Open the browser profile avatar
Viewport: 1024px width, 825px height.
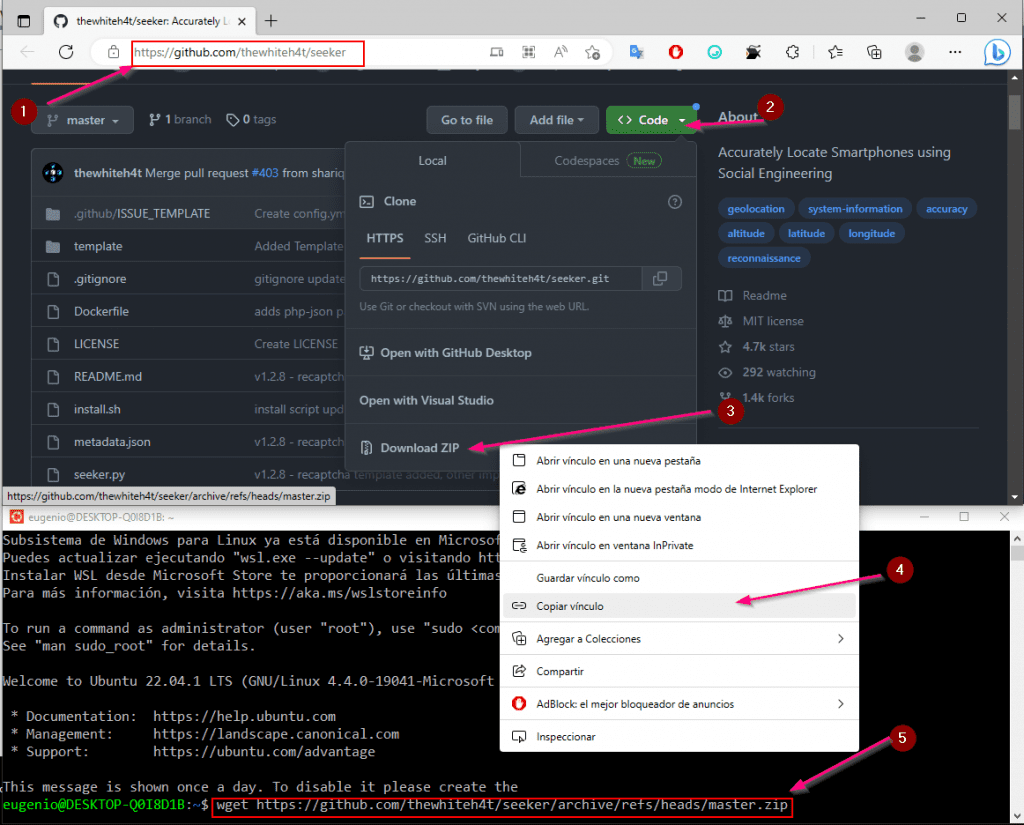click(x=914, y=52)
